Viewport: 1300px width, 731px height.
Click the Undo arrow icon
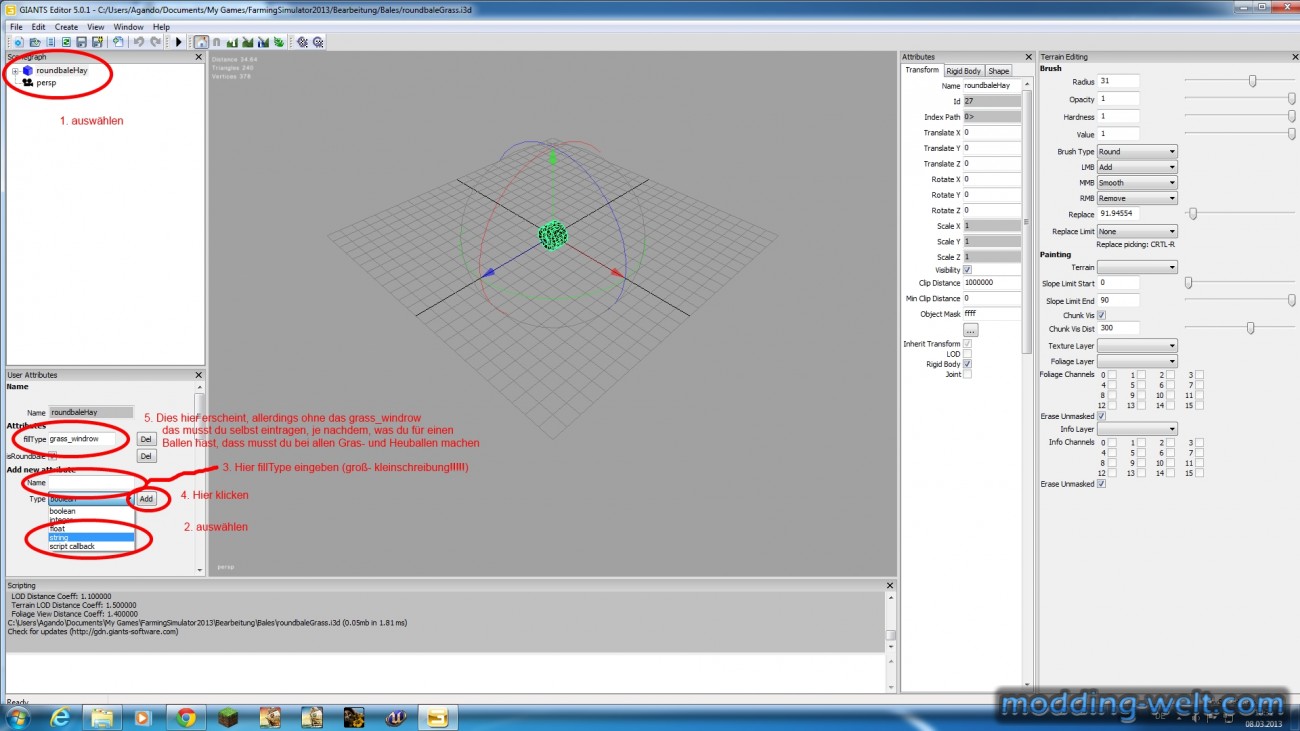139,42
